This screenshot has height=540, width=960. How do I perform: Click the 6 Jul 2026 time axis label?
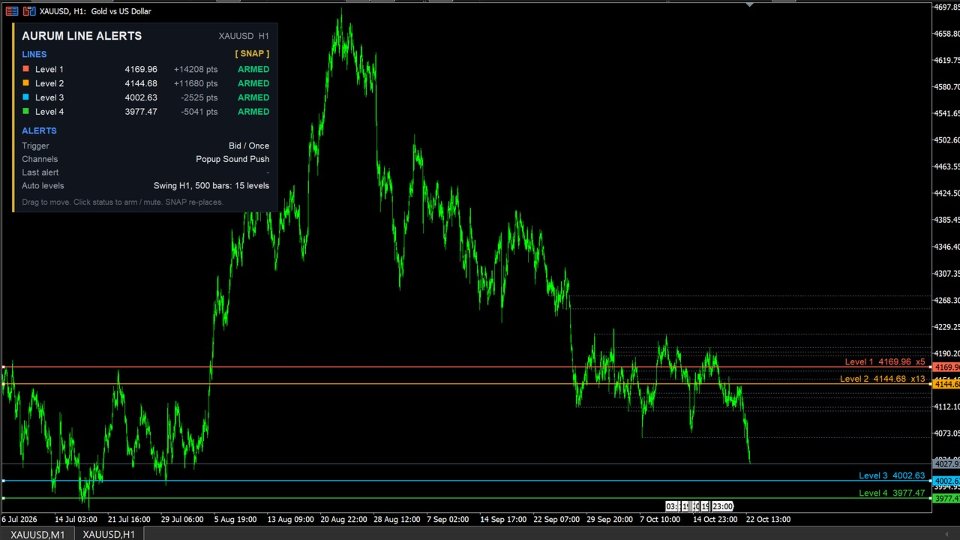click(x=20, y=519)
